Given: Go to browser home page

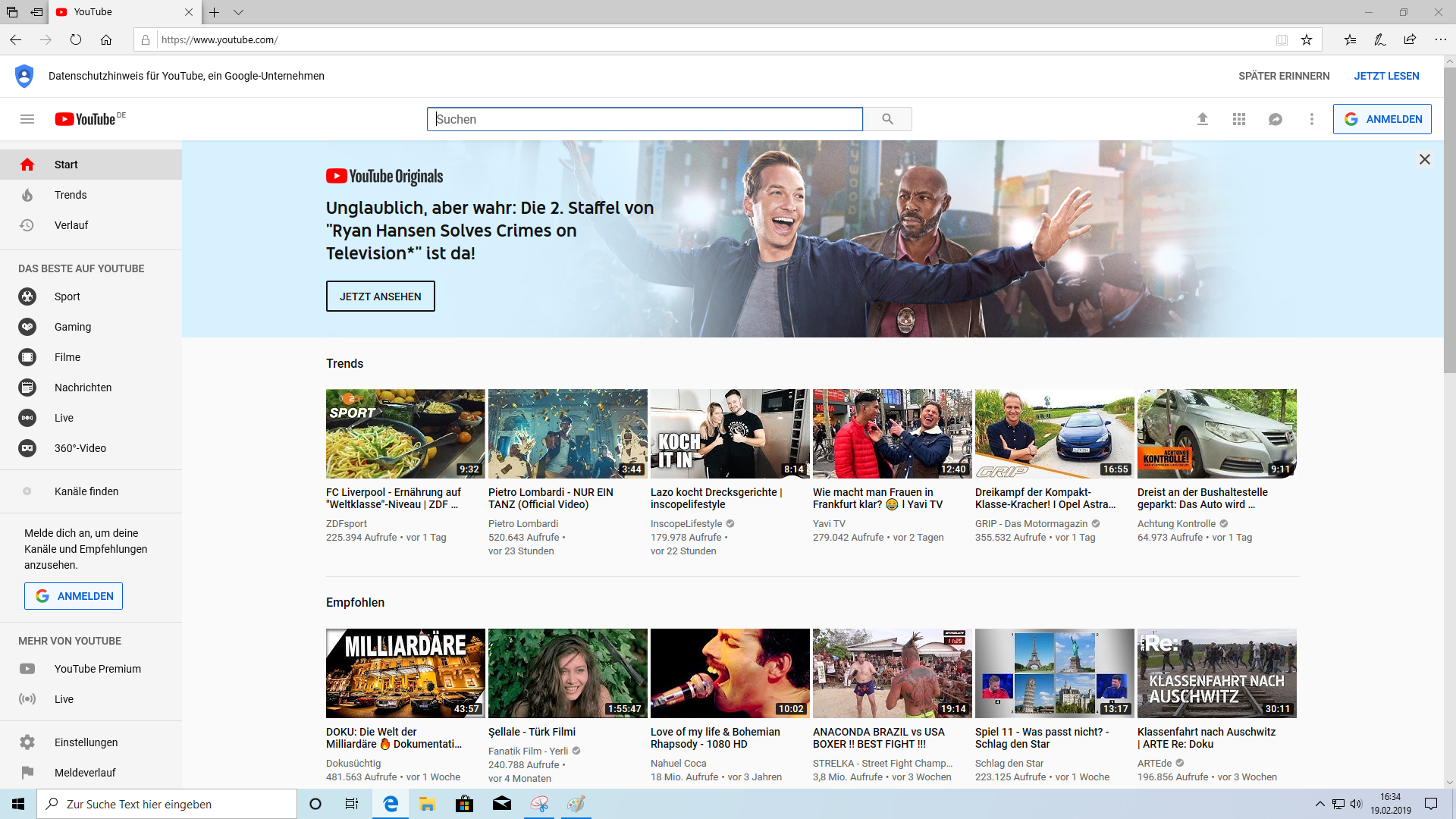Looking at the screenshot, I should coord(106,39).
